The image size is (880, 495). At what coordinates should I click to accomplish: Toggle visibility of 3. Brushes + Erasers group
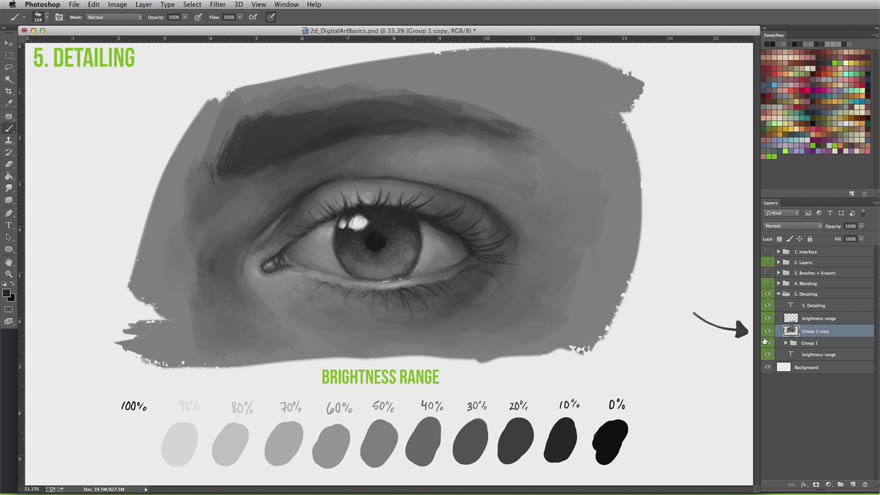[767, 273]
